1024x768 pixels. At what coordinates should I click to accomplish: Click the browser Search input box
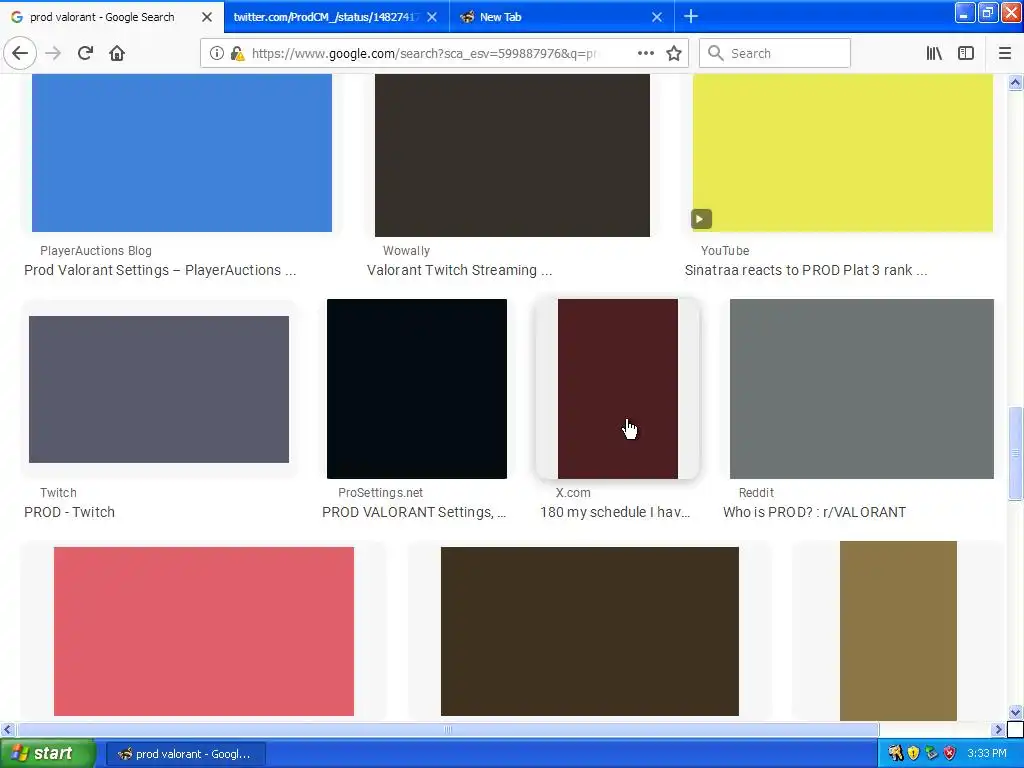pyautogui.click(x=775, y=54)
